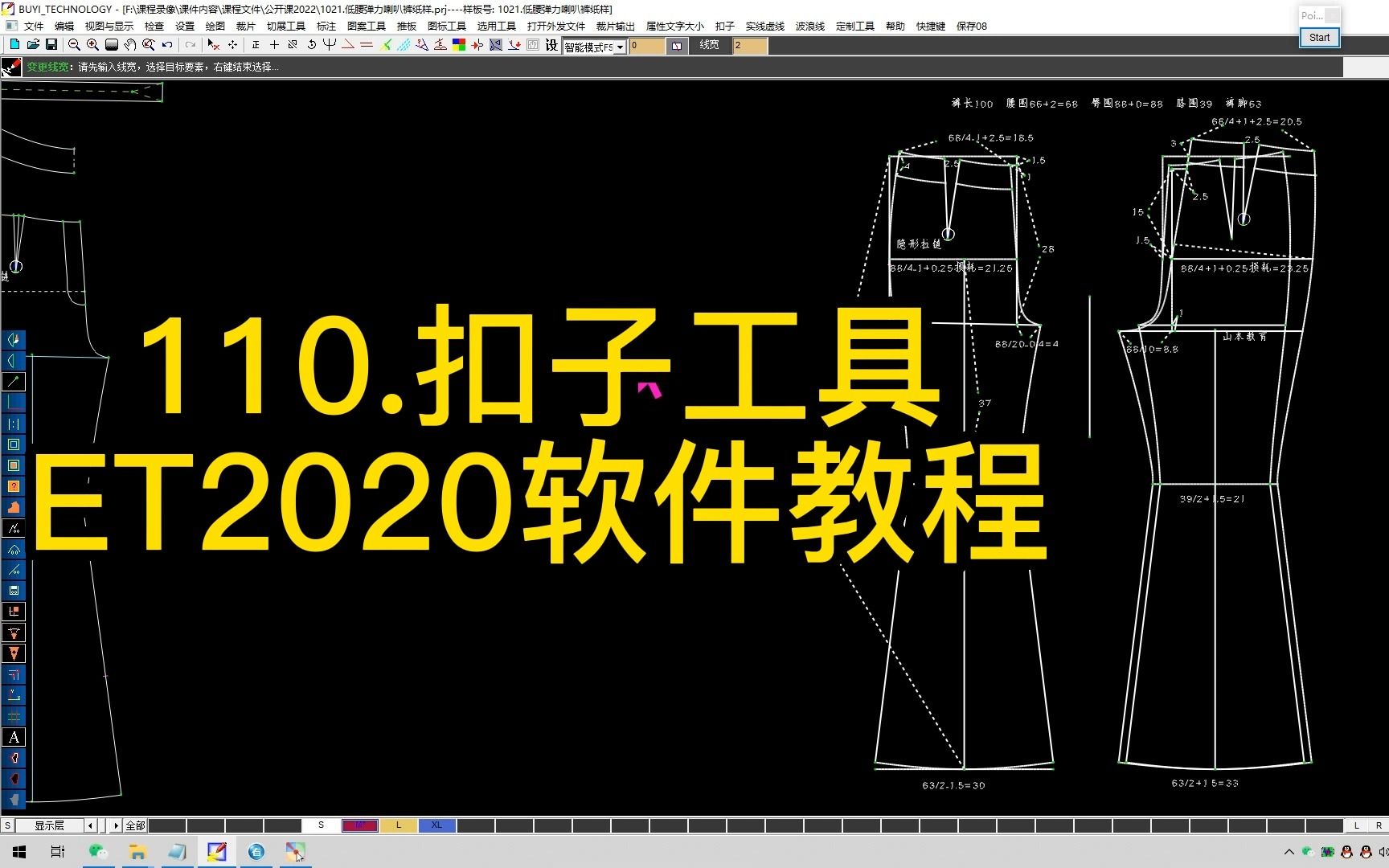This screenshot has width=1389, height=868.
Task: Click the rotate tool icon
Action: 311,45
